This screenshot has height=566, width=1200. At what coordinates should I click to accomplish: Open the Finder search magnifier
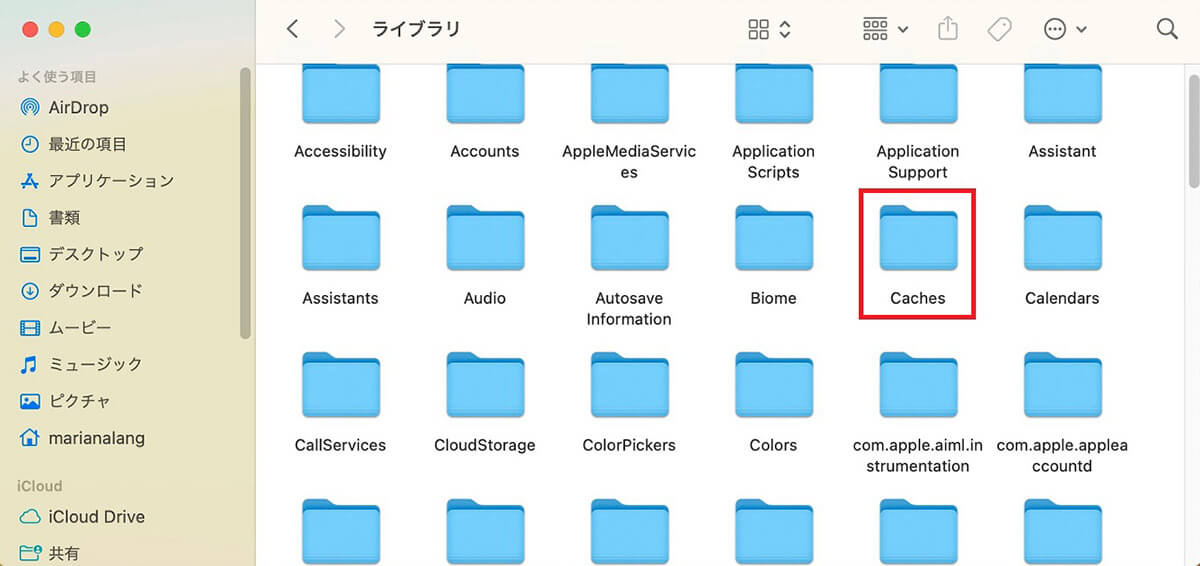(1167, 29)
